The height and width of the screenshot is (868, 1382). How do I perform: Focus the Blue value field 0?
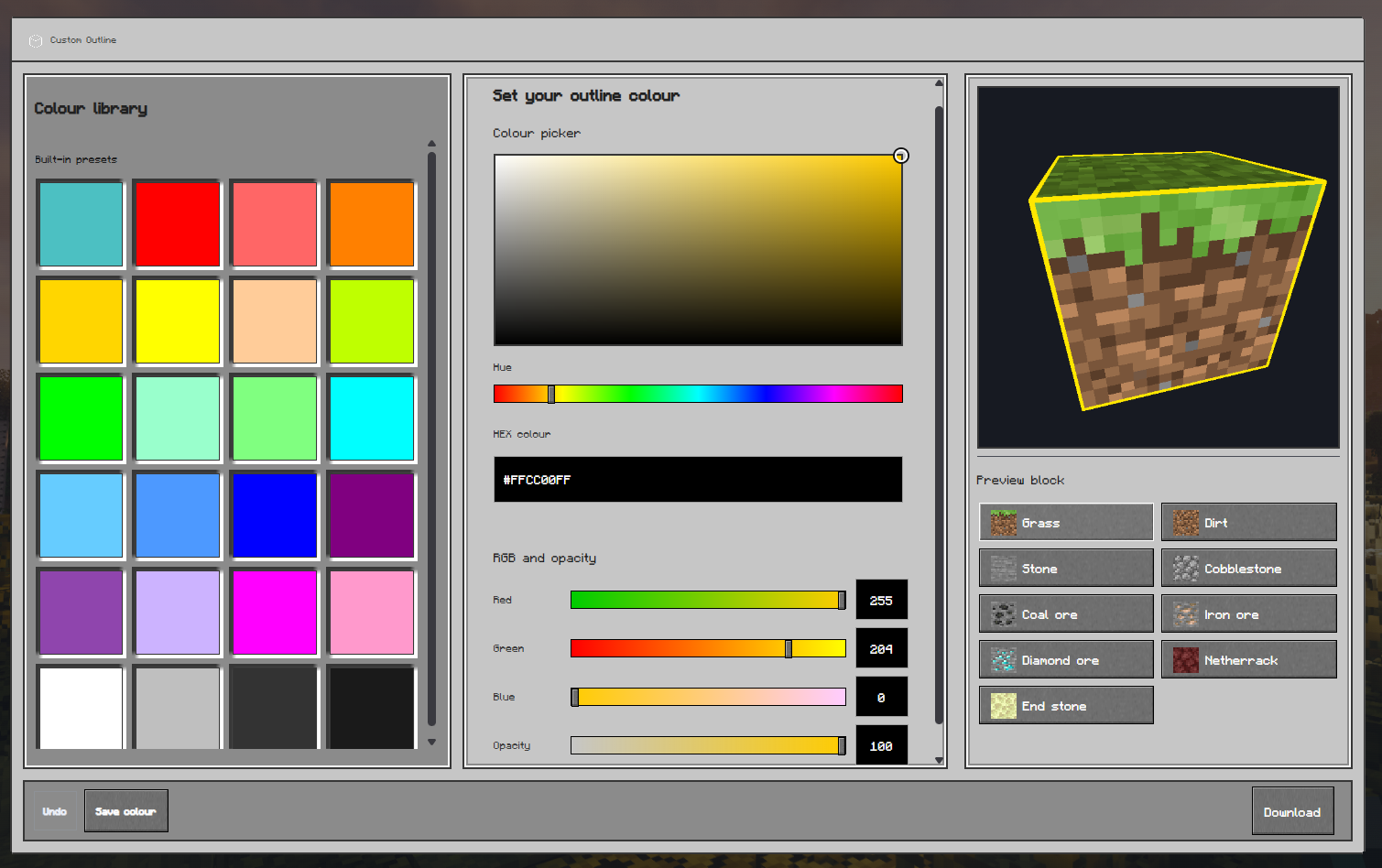point(881,697)
